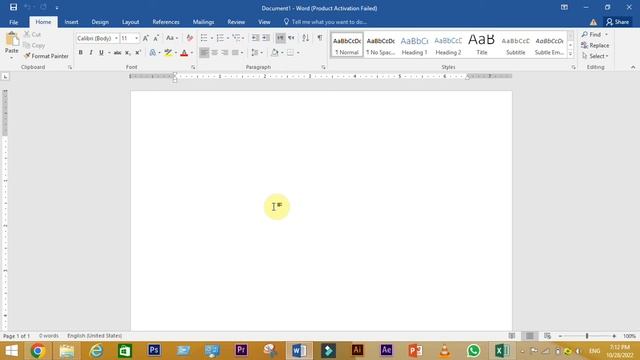640x360 pixels.
Task: Expand the Bullets dropdown arrow
Action: [211, 38]
